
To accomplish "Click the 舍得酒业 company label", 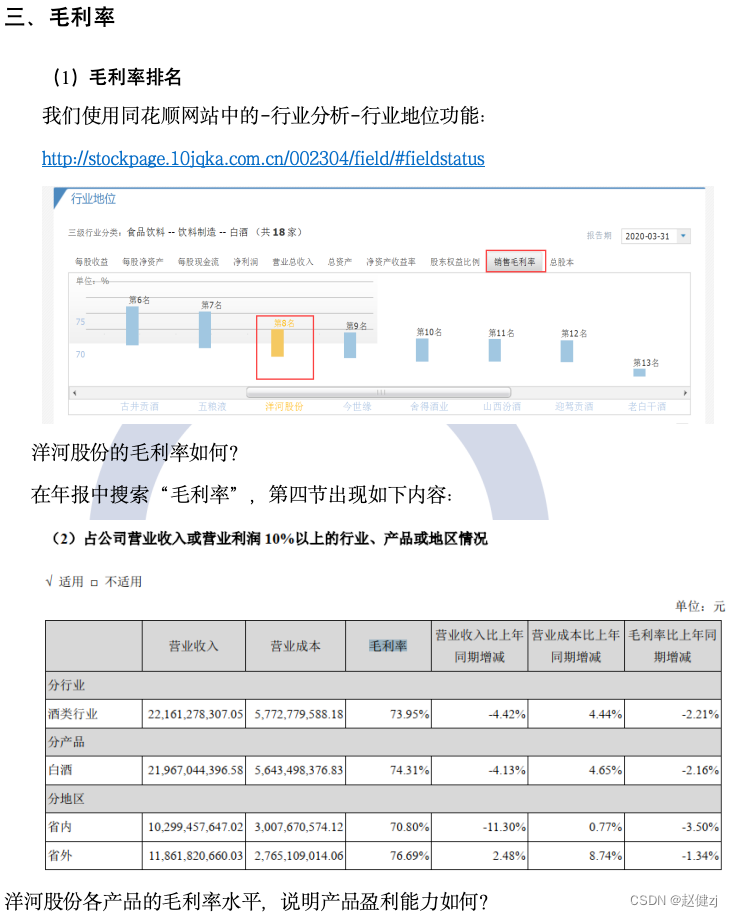I will (429, 406).
